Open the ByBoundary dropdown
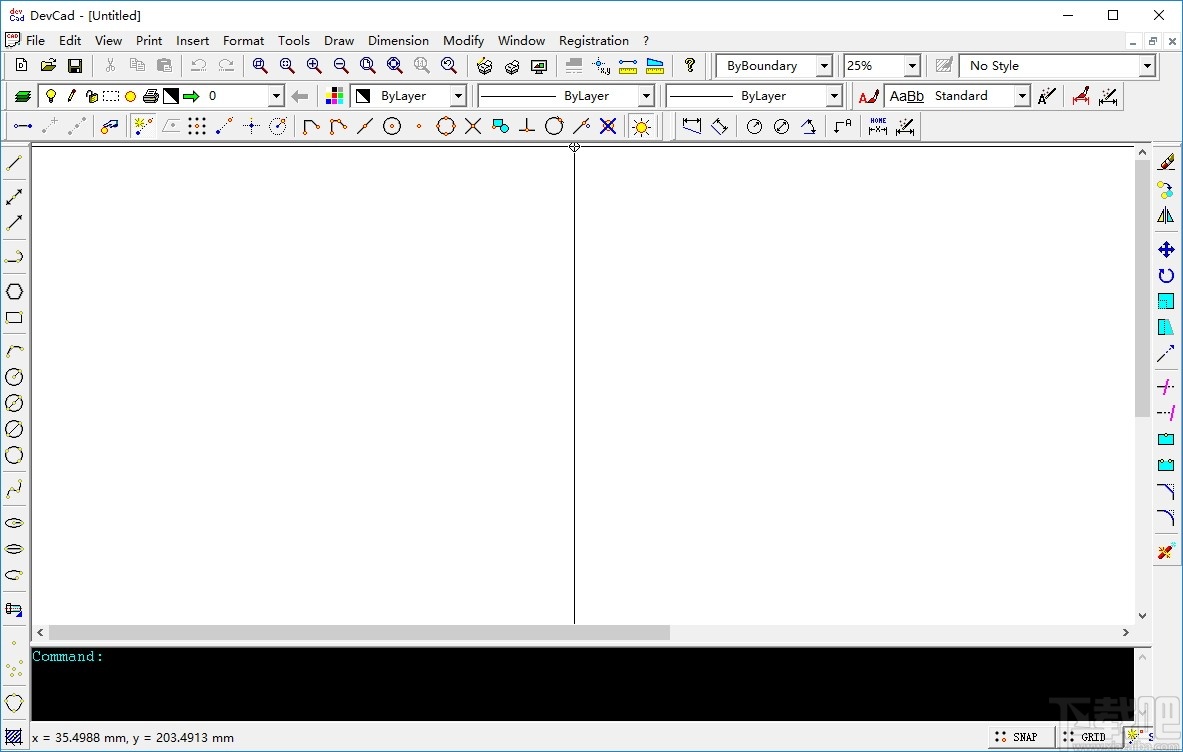The width and height of the screenshot is (1183, 752). coord(825,66)
